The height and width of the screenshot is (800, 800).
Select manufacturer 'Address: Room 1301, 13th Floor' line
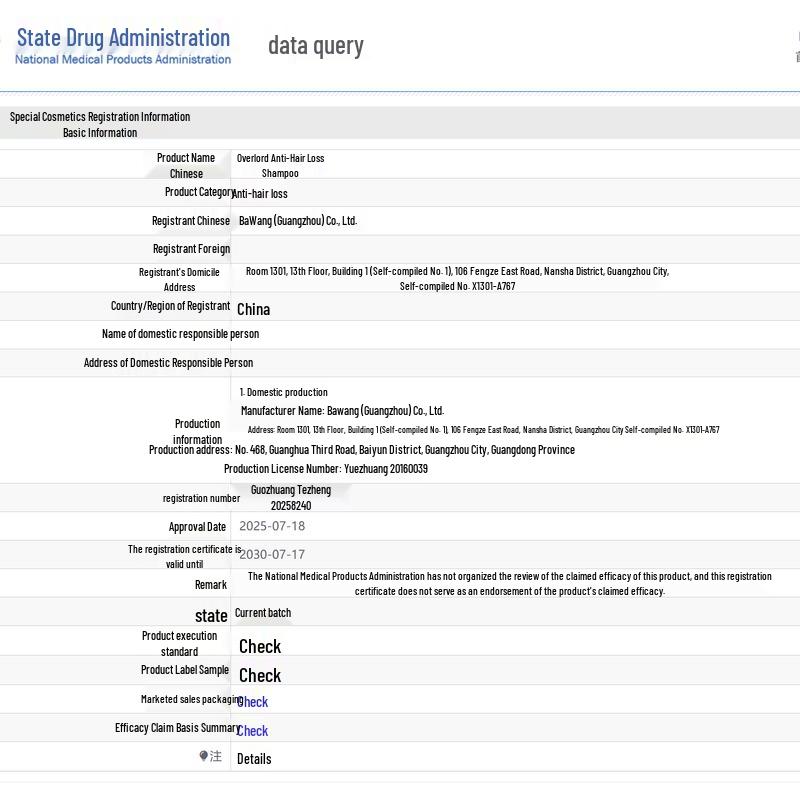484,430
